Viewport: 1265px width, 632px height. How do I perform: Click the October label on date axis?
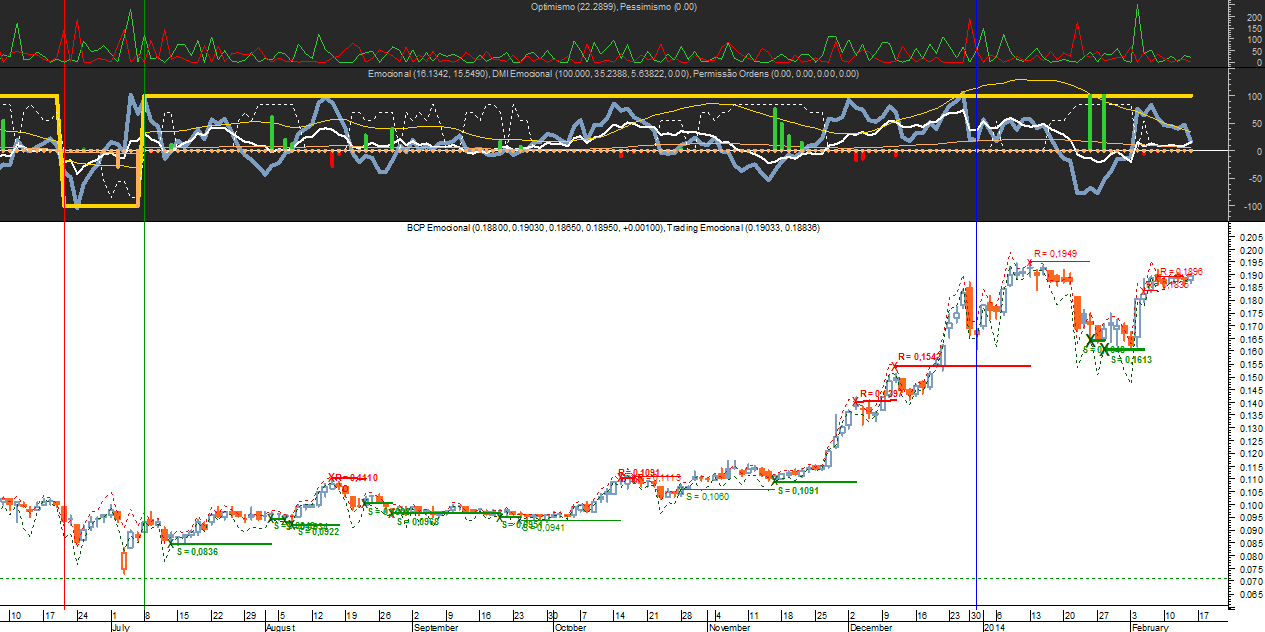tap(570, 627)
